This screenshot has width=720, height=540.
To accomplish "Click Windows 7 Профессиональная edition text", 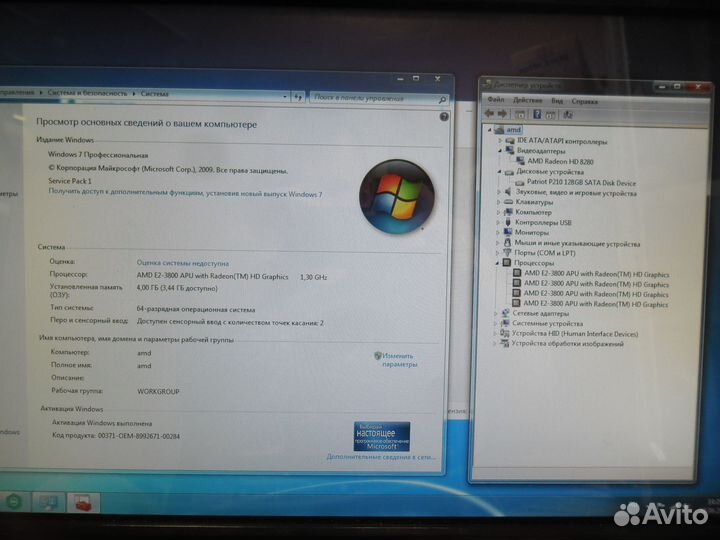I will 98,155.
